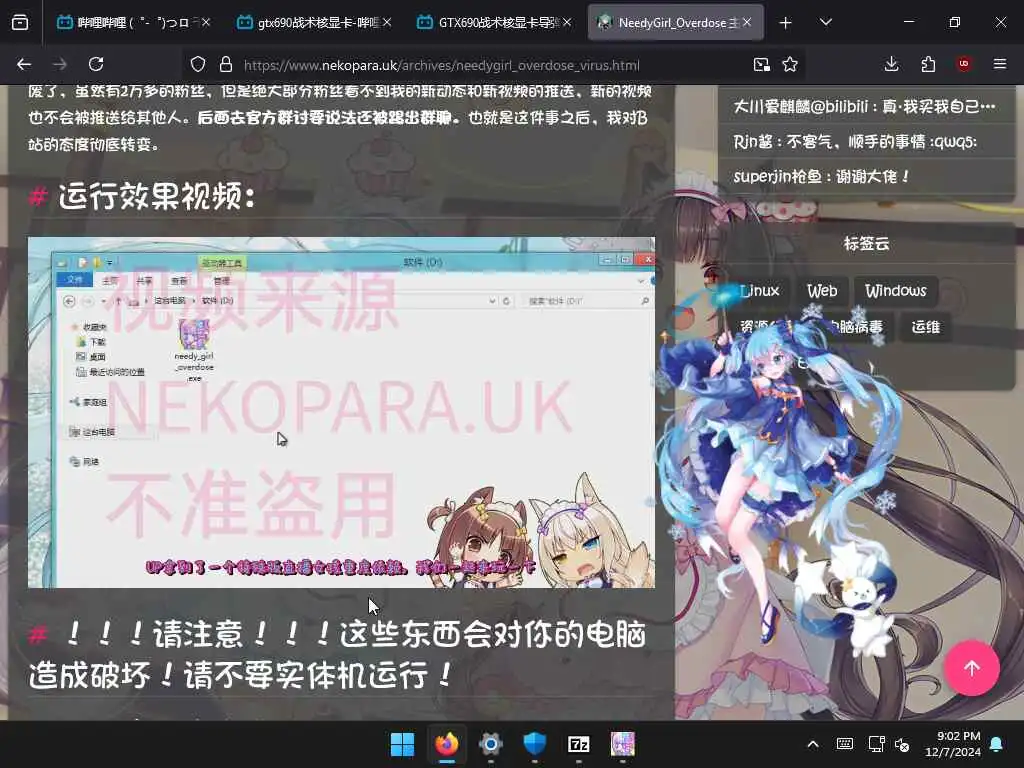Open the Web tag in the tag cloud
This screenshot has height=768, width=1024.
822,291
